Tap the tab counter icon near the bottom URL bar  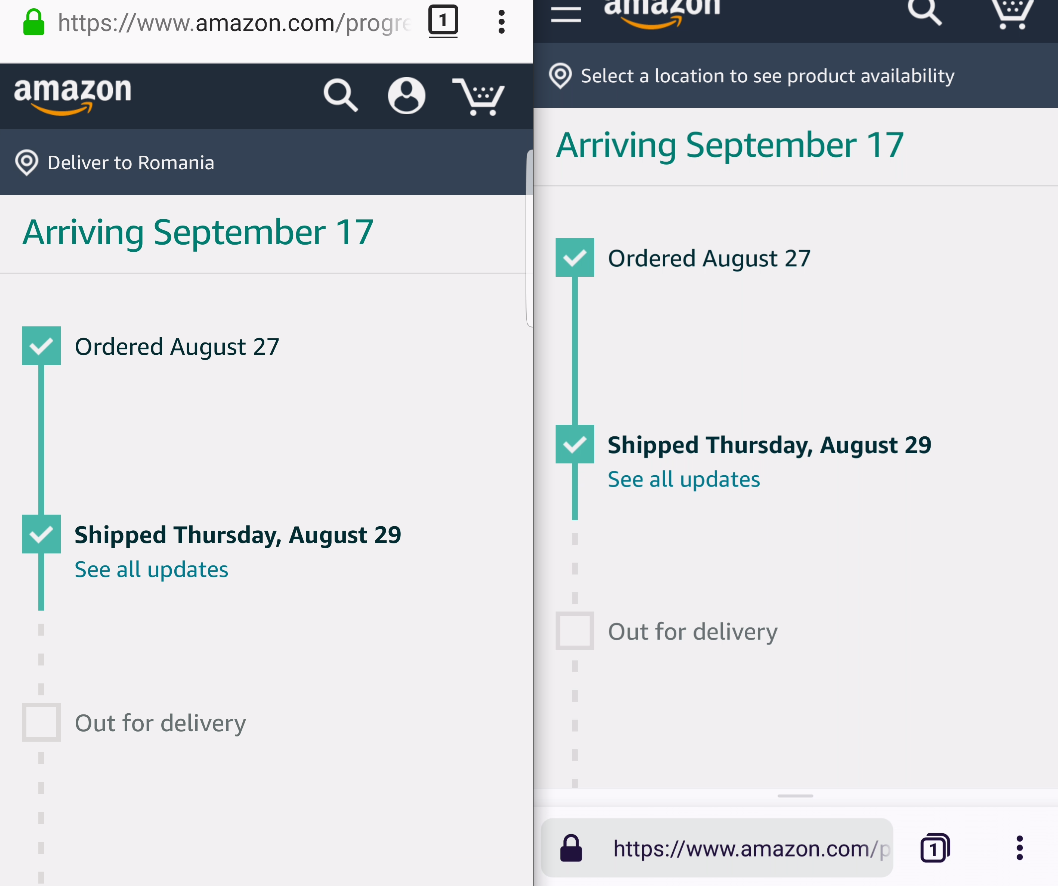[x=934, y=847]
